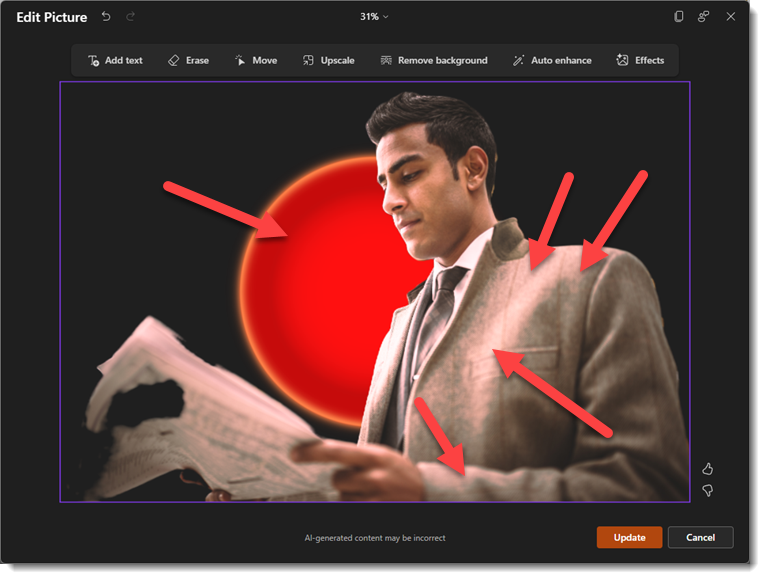Apply Upscale to the picture
Screen dimensions: 765x579
pyautogui.click(x=328, y=61)
